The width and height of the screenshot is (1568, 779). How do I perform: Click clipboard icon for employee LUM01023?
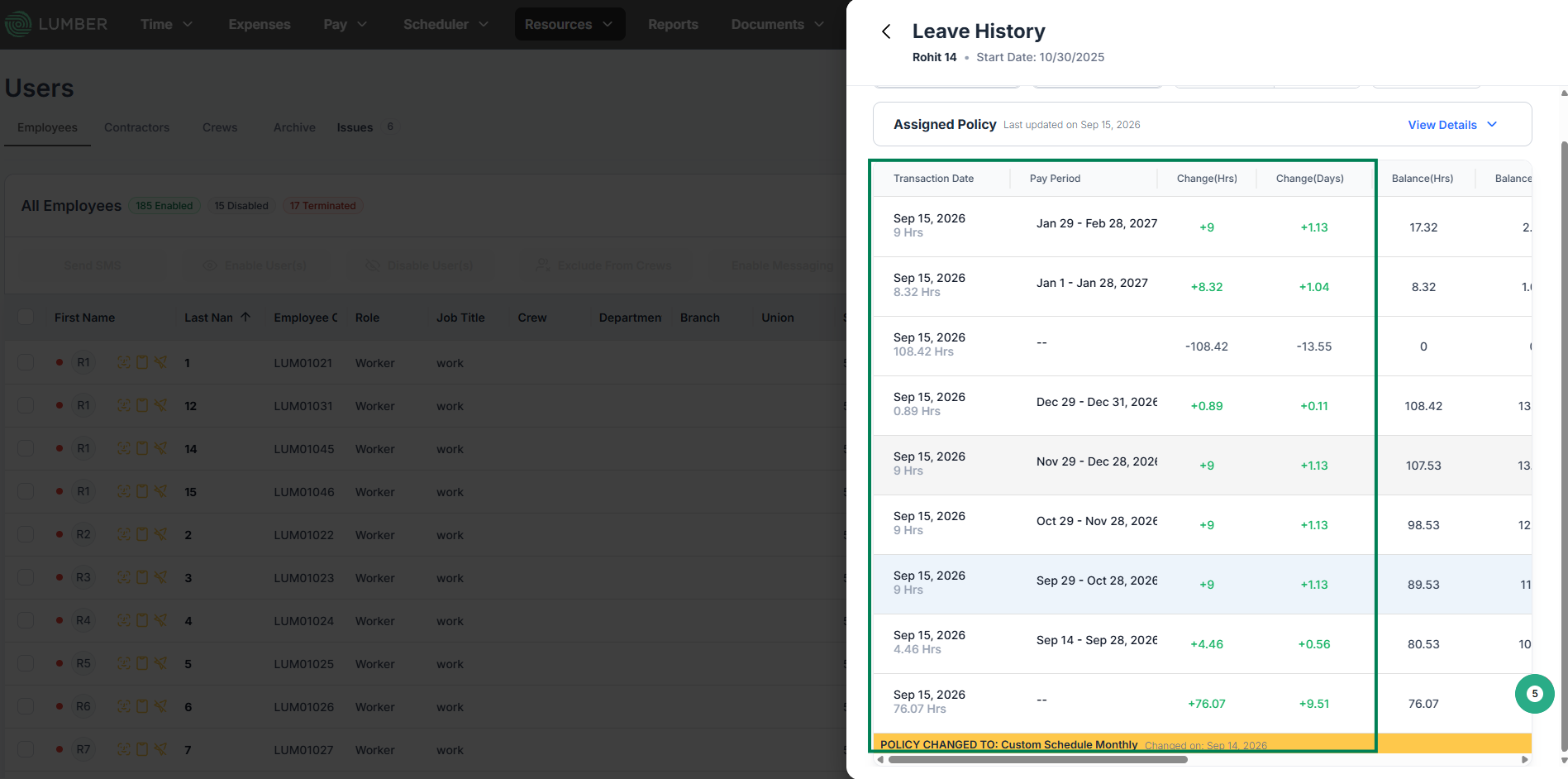point(142,577)
